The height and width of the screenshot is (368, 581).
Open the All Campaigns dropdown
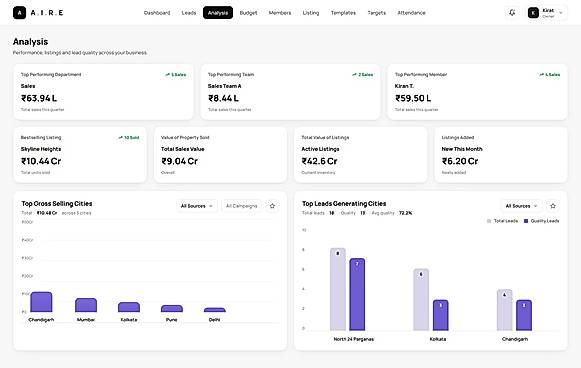[242, 206]
